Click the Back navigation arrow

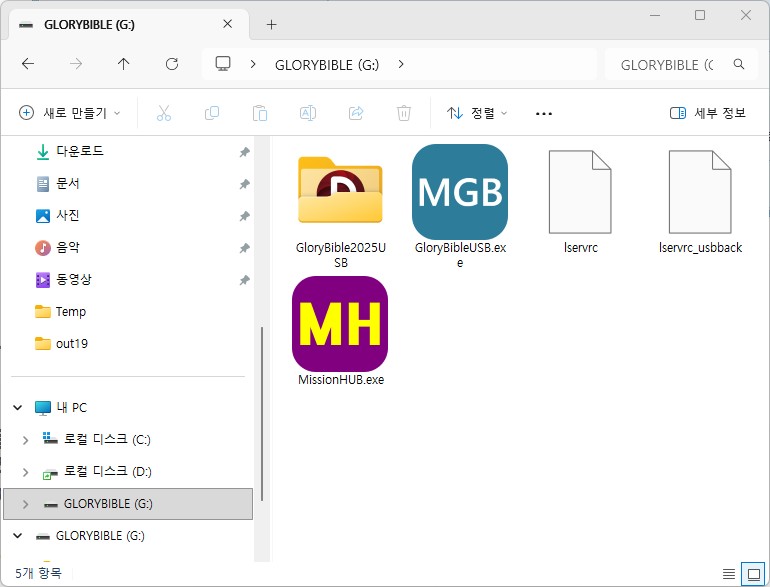point(28,64)
